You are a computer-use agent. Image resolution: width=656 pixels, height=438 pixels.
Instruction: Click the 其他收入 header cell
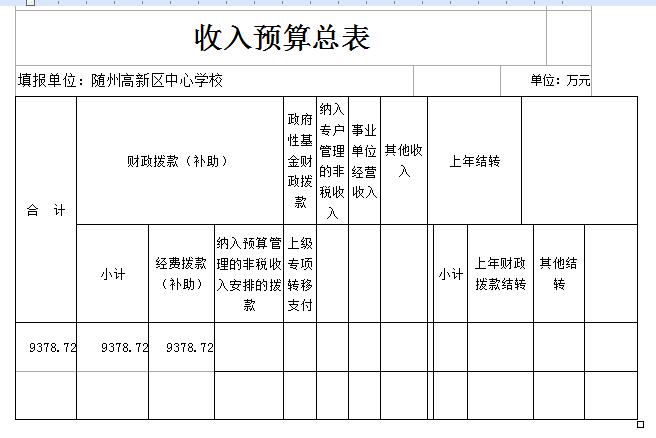click(404, 161)
